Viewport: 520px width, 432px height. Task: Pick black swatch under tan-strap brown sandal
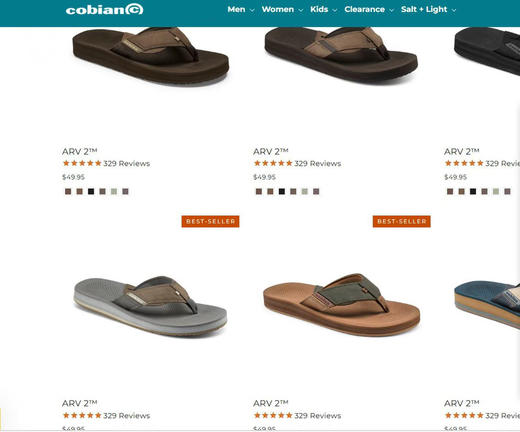click(x=282, y=191)
